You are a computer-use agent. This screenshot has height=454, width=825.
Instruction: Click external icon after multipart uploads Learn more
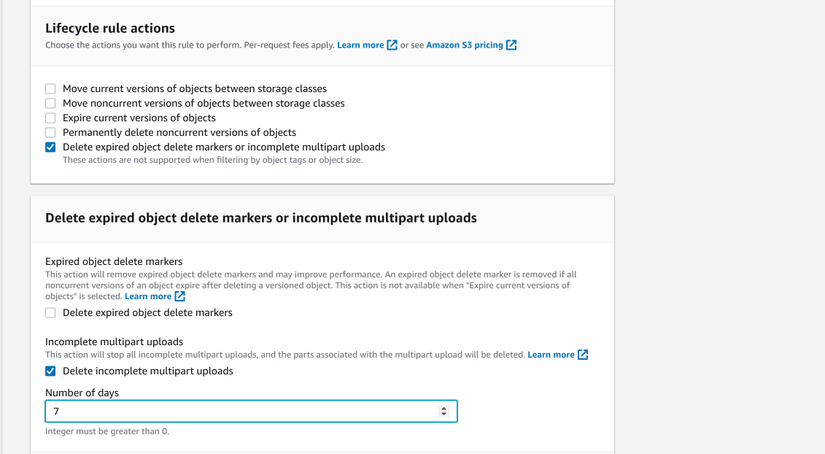pos(583,354)
